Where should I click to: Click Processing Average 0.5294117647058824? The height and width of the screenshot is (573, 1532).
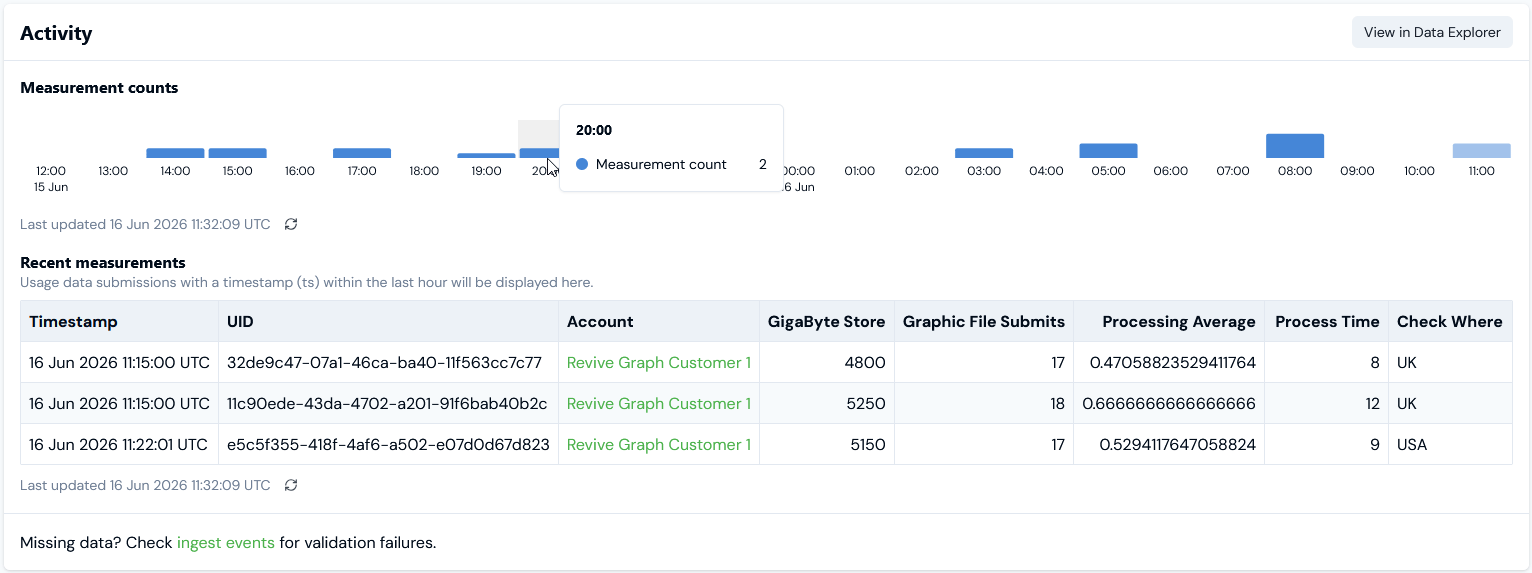[x=1177, y=445]
